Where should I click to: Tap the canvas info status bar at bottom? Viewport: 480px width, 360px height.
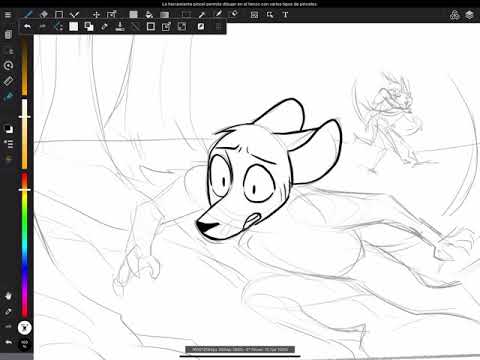click(x=240, y=349)
